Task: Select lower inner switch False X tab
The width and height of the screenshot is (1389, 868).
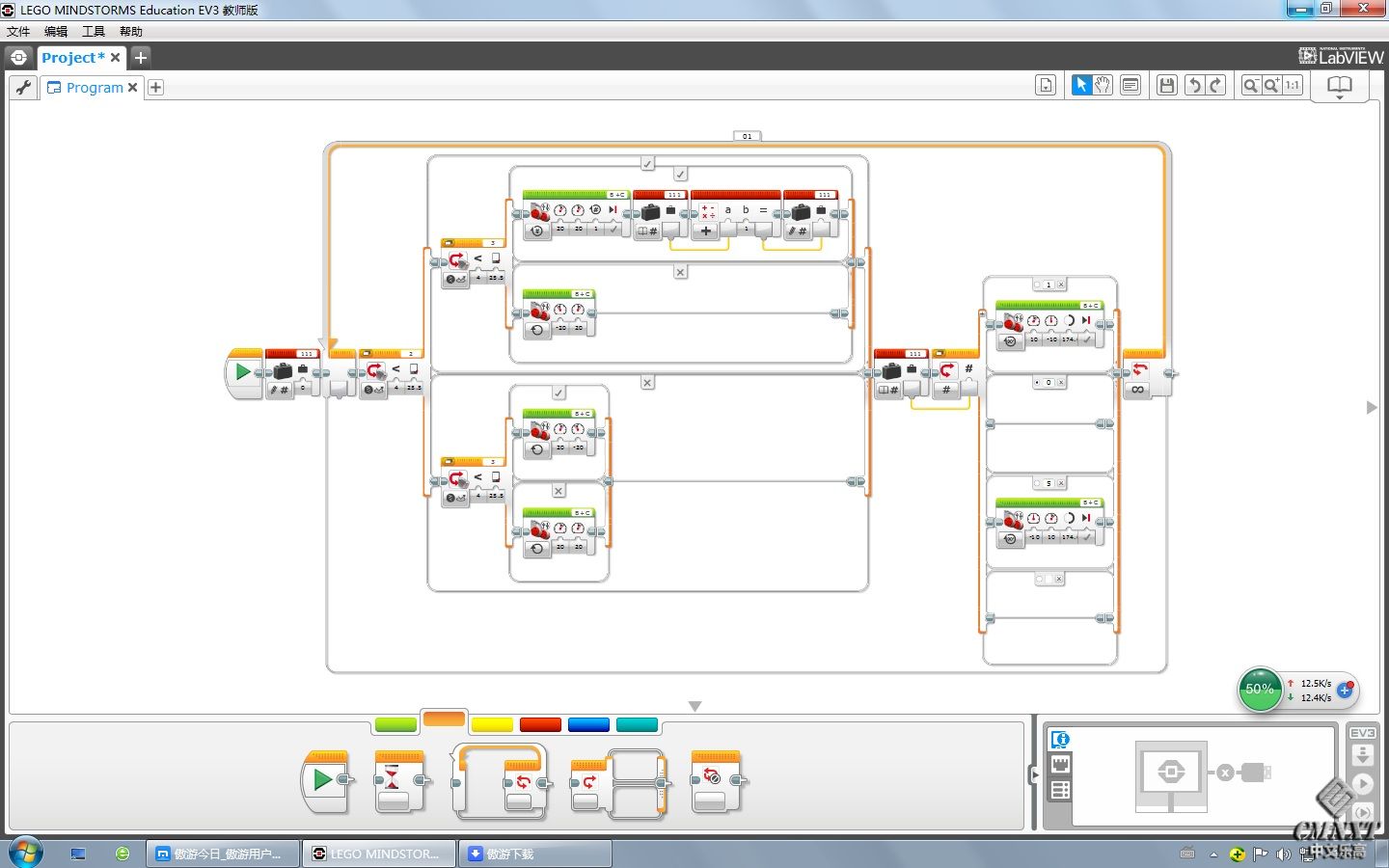Action: point(558,491)
